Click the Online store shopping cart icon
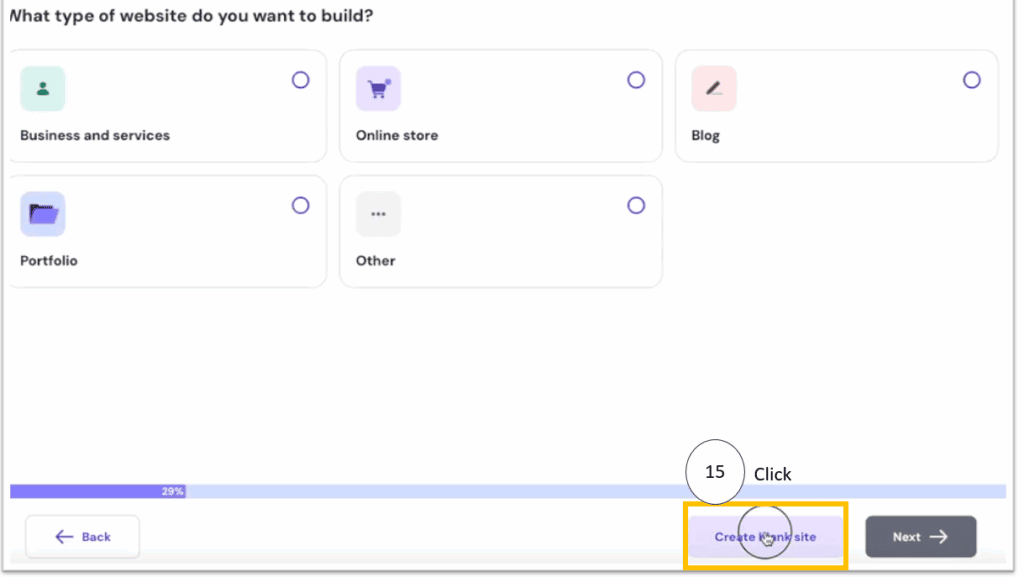Image resolution: width=1024 pixels, height=577 pixels. [378, 88]
